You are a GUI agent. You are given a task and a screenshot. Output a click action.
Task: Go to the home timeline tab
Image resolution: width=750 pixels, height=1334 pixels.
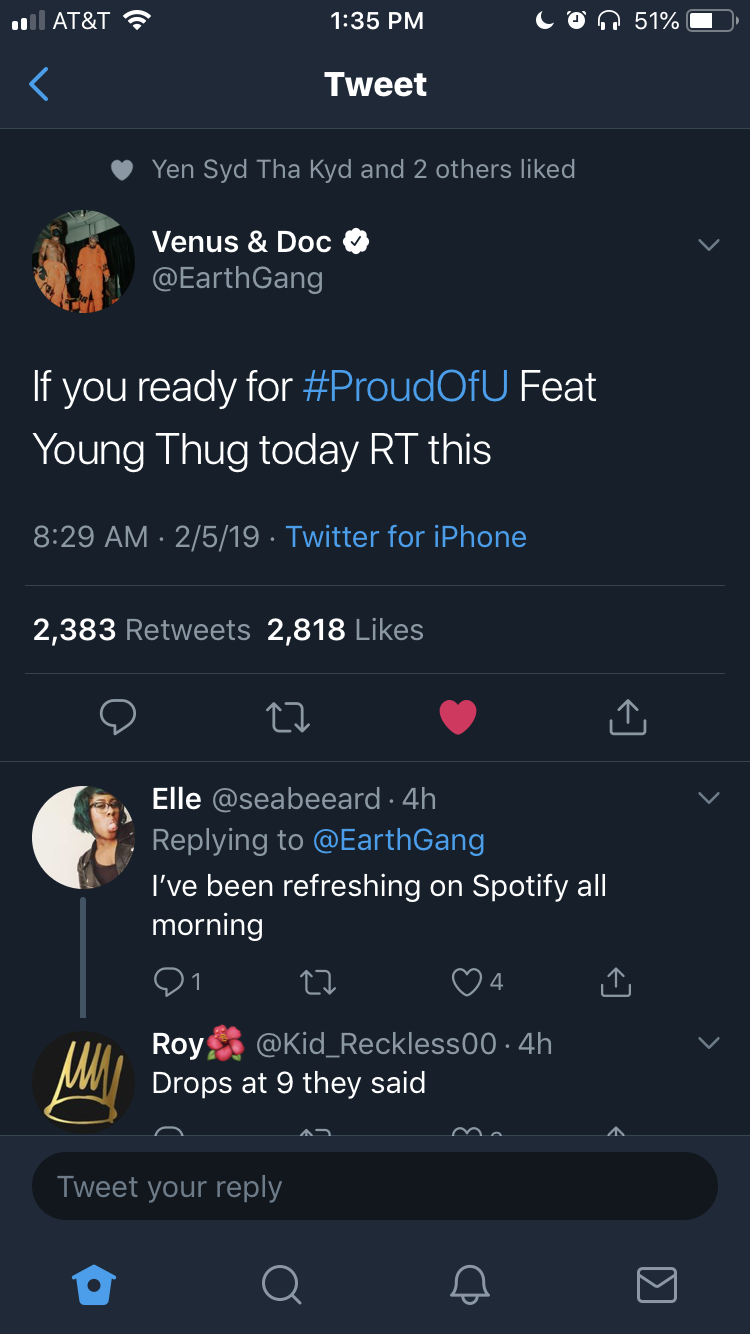(95, 1284)
